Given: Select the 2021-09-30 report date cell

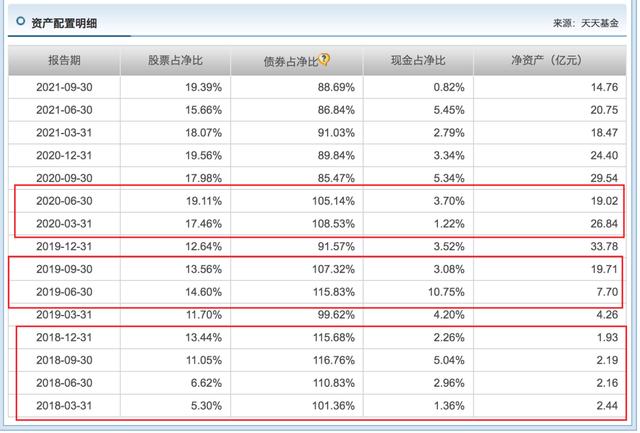Looking at the screenshot, I should pyautogui.click(x=64, y=87).
